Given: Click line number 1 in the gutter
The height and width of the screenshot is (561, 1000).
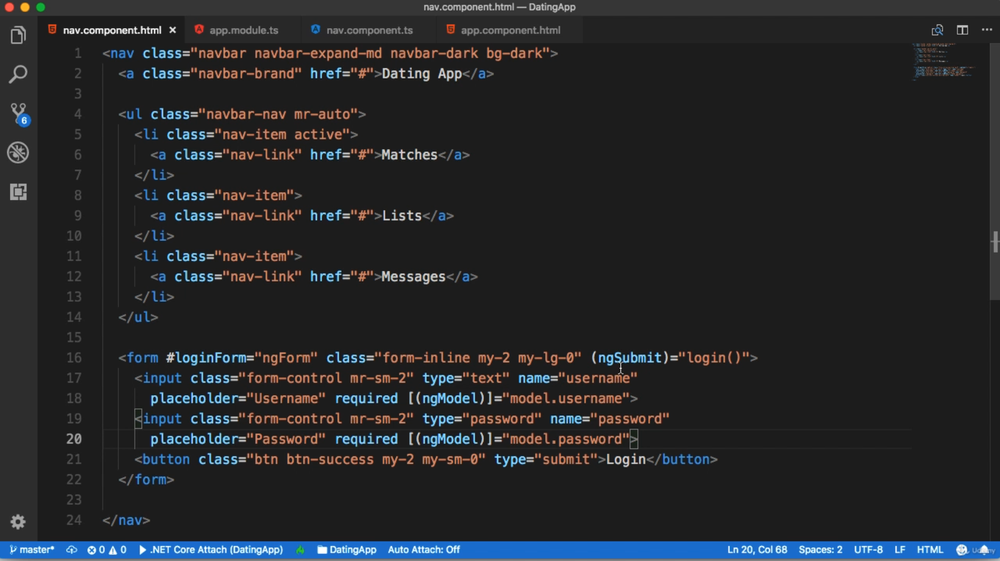Looking at the screenshot, I should 78,54.
